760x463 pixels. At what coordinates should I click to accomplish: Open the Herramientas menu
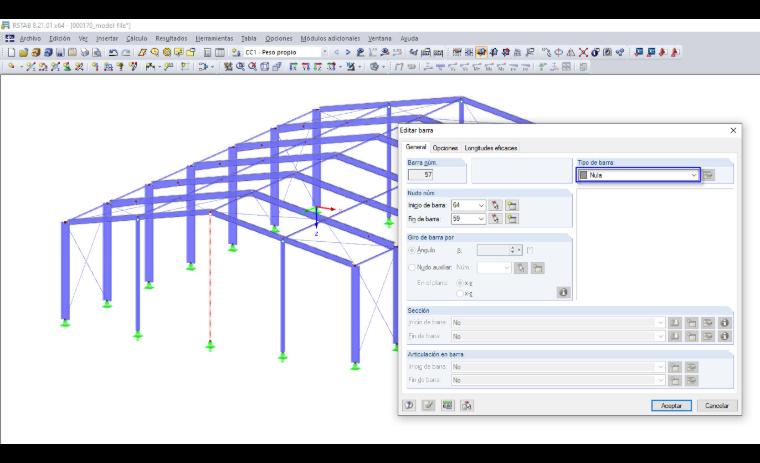pyautogui.click(x=214, y=38)
